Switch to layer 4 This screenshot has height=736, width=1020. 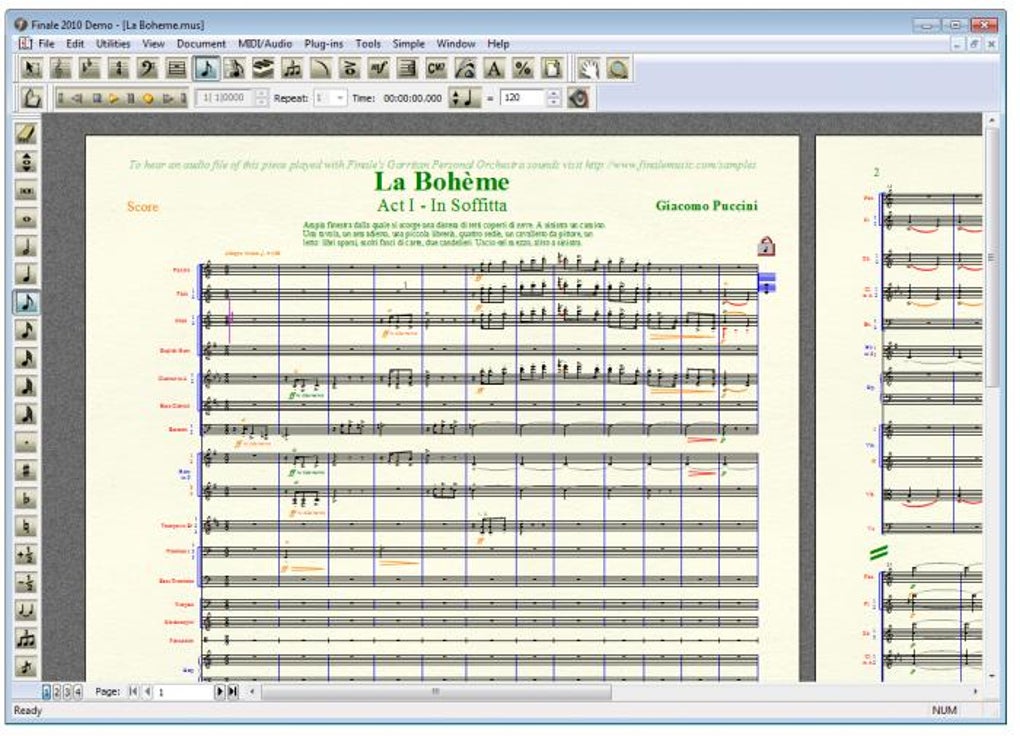77,691
